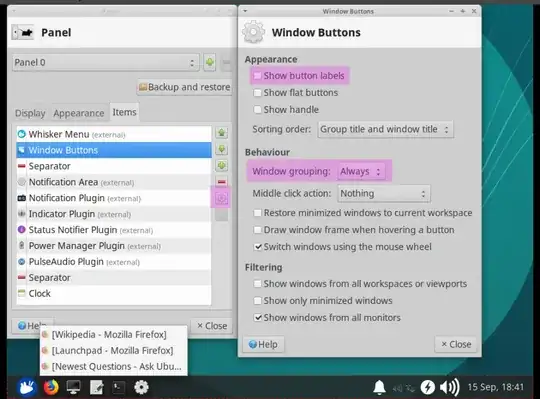Open the settings gear icon in taskbar
This screenshot has height=399, width=540.
click(141, 387)
